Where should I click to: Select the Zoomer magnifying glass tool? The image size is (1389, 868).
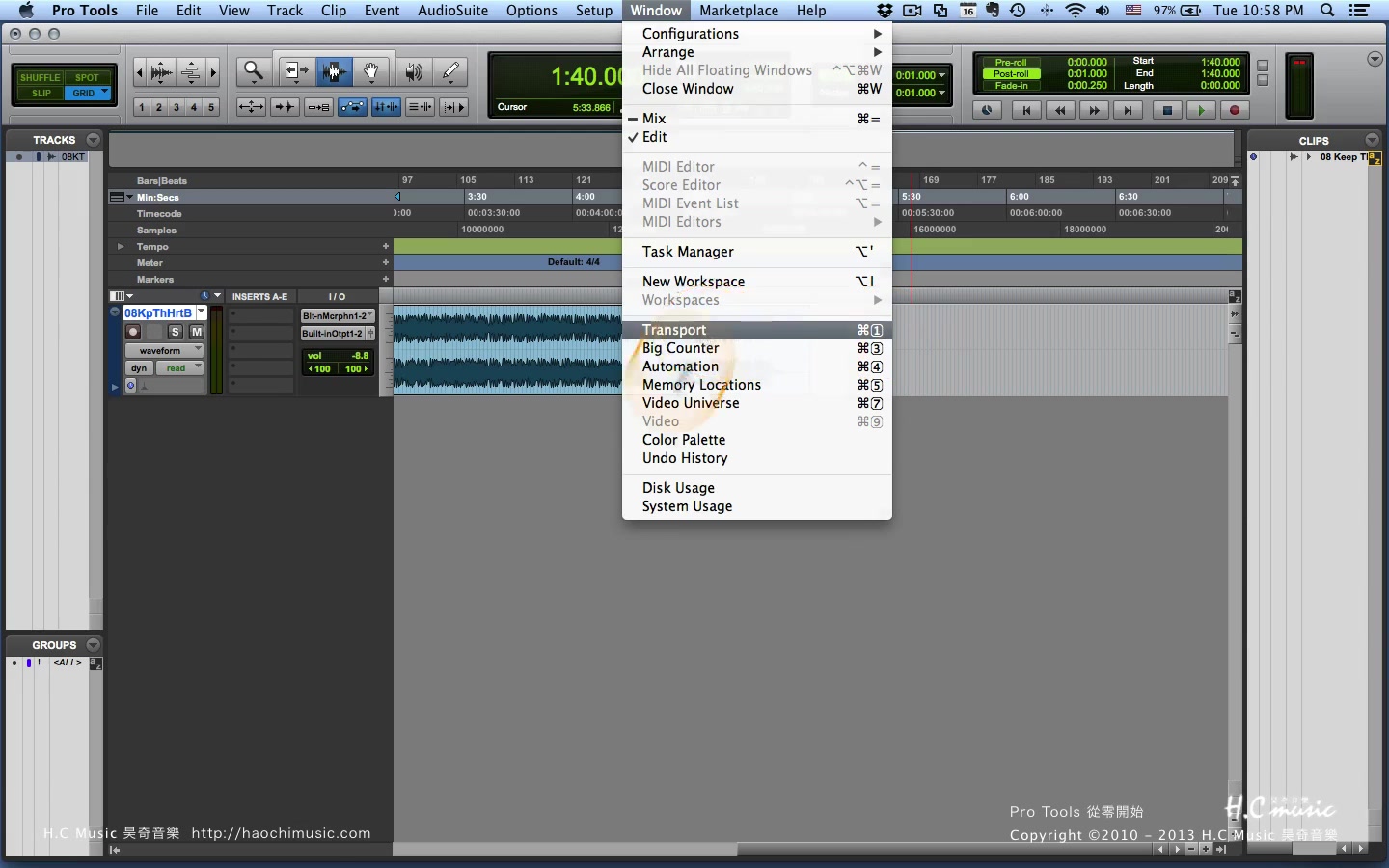point(254,71)
